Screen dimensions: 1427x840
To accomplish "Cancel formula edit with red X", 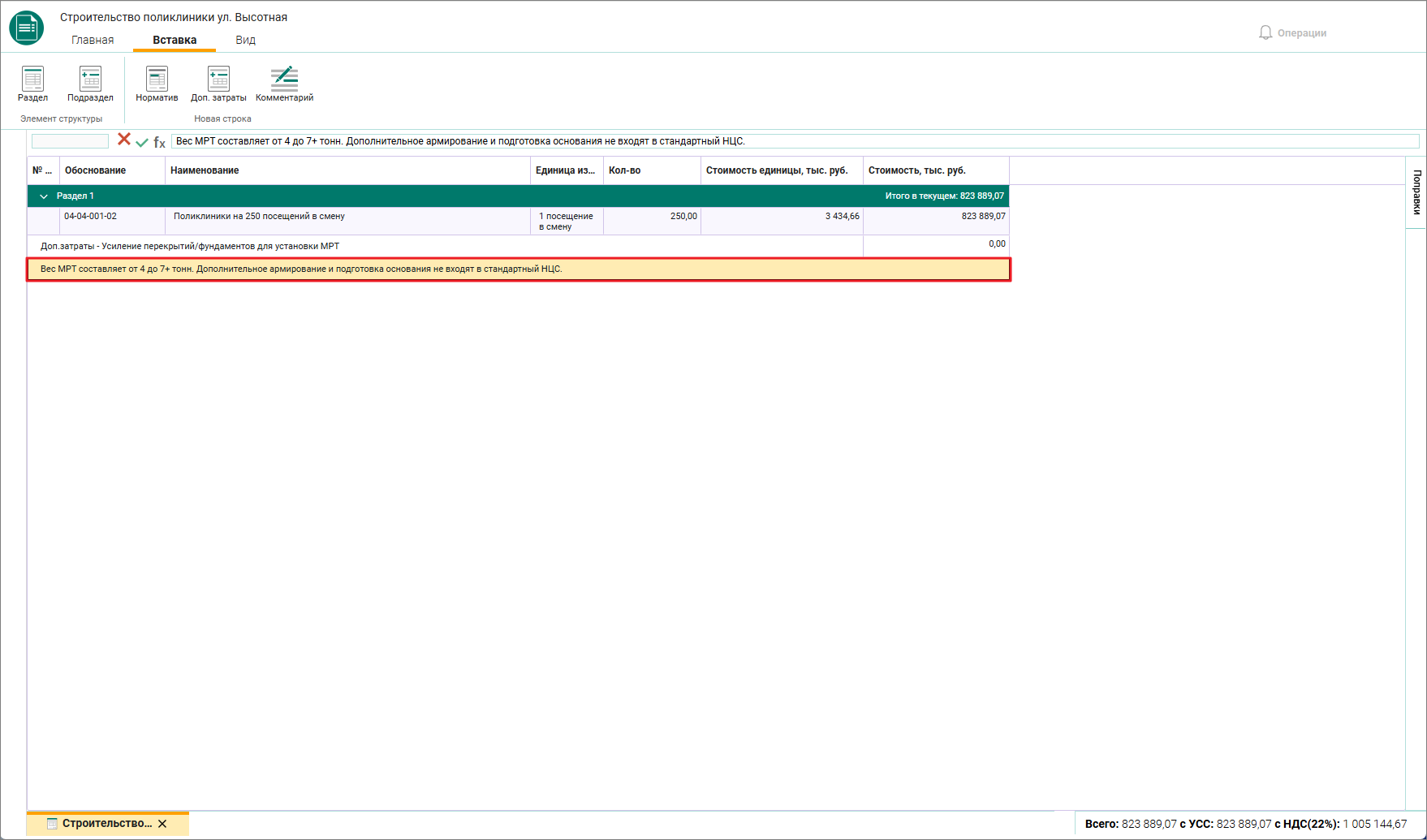I will (x=124, y=140).
